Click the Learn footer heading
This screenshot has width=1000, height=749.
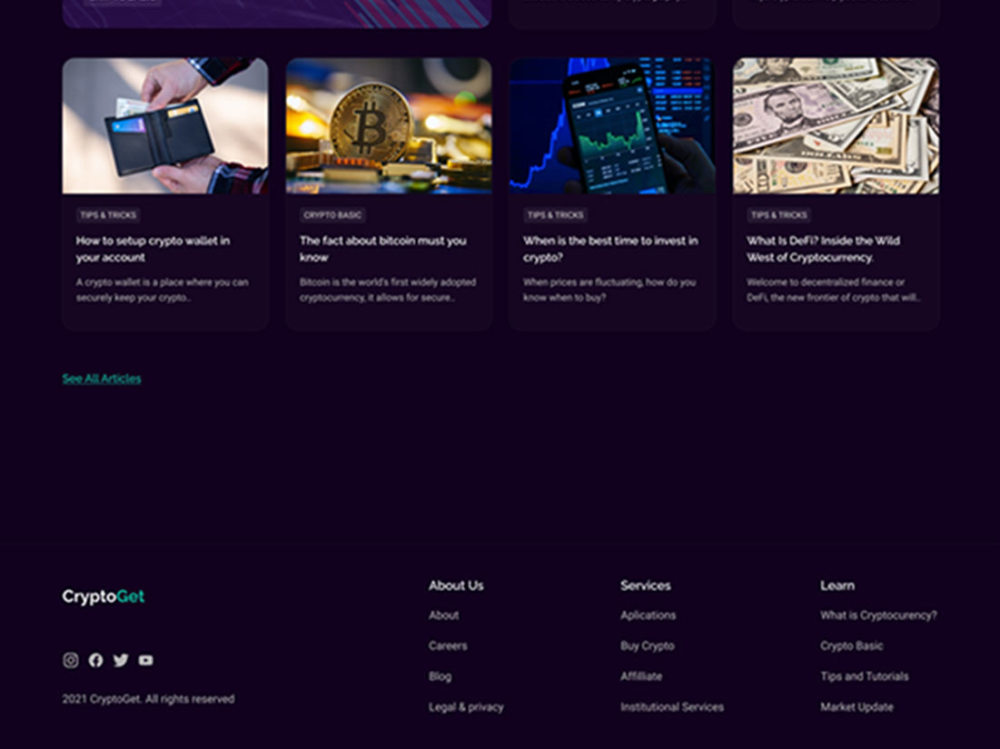pyautogui.click(x=837, y=585)
